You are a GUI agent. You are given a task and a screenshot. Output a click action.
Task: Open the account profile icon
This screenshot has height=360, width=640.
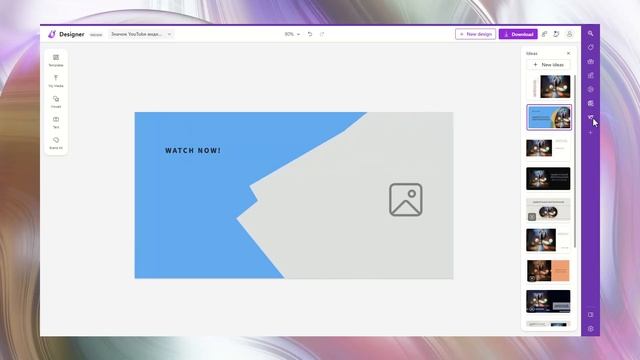(569, 34)
